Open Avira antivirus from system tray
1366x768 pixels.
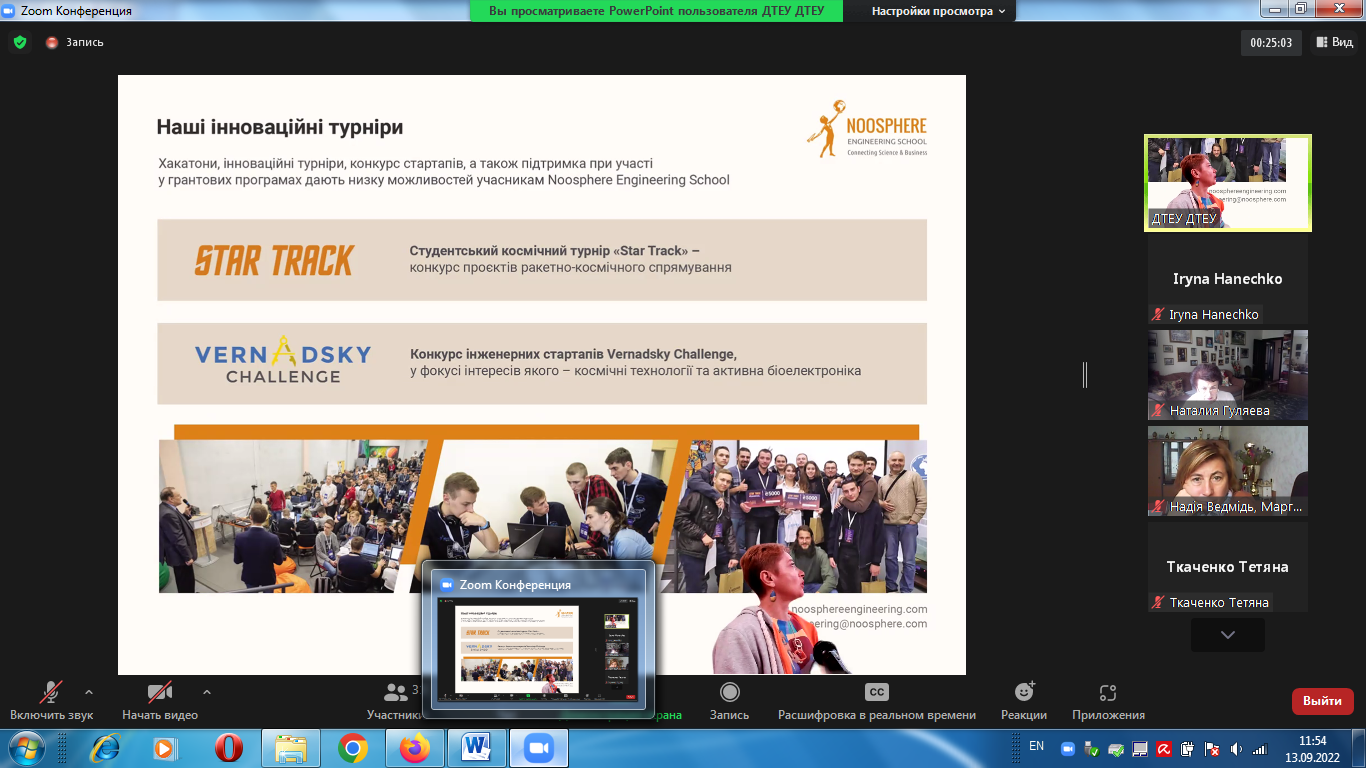tap(1163, 748)
